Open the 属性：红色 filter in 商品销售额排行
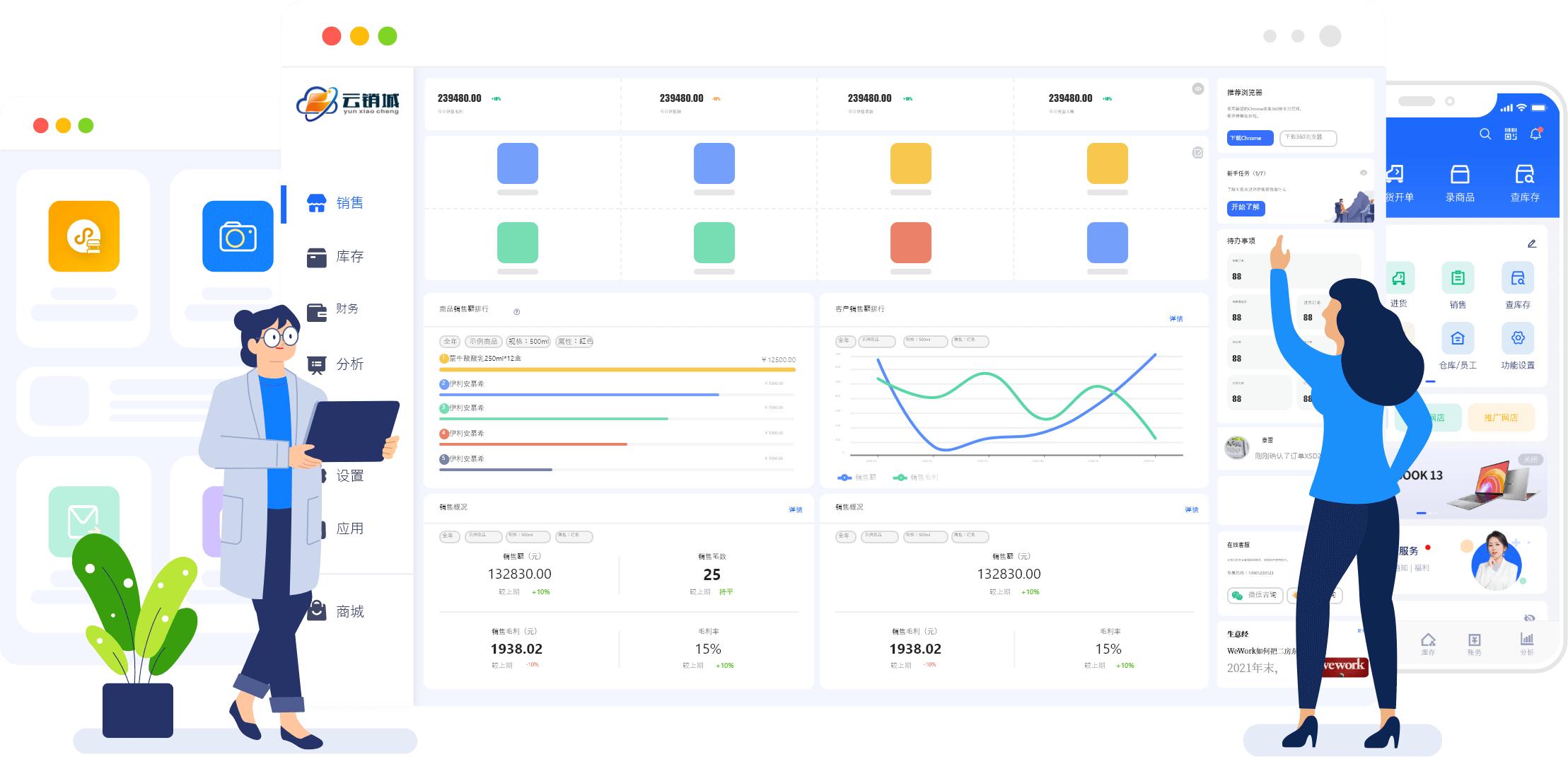Image resolution: width=1568 pixels, height=757 pixels. (x=575, y=342)
